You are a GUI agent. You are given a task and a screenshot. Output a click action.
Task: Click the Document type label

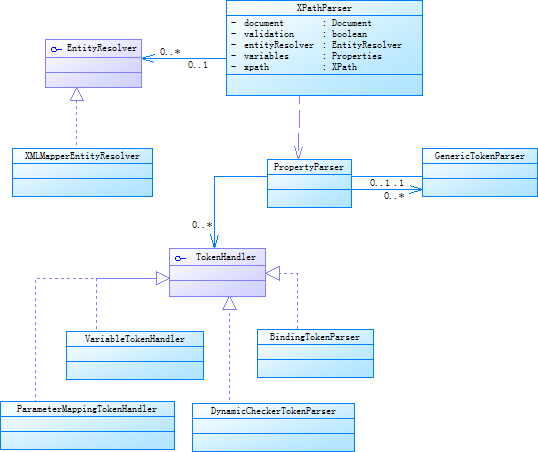(x=351, y=23)
